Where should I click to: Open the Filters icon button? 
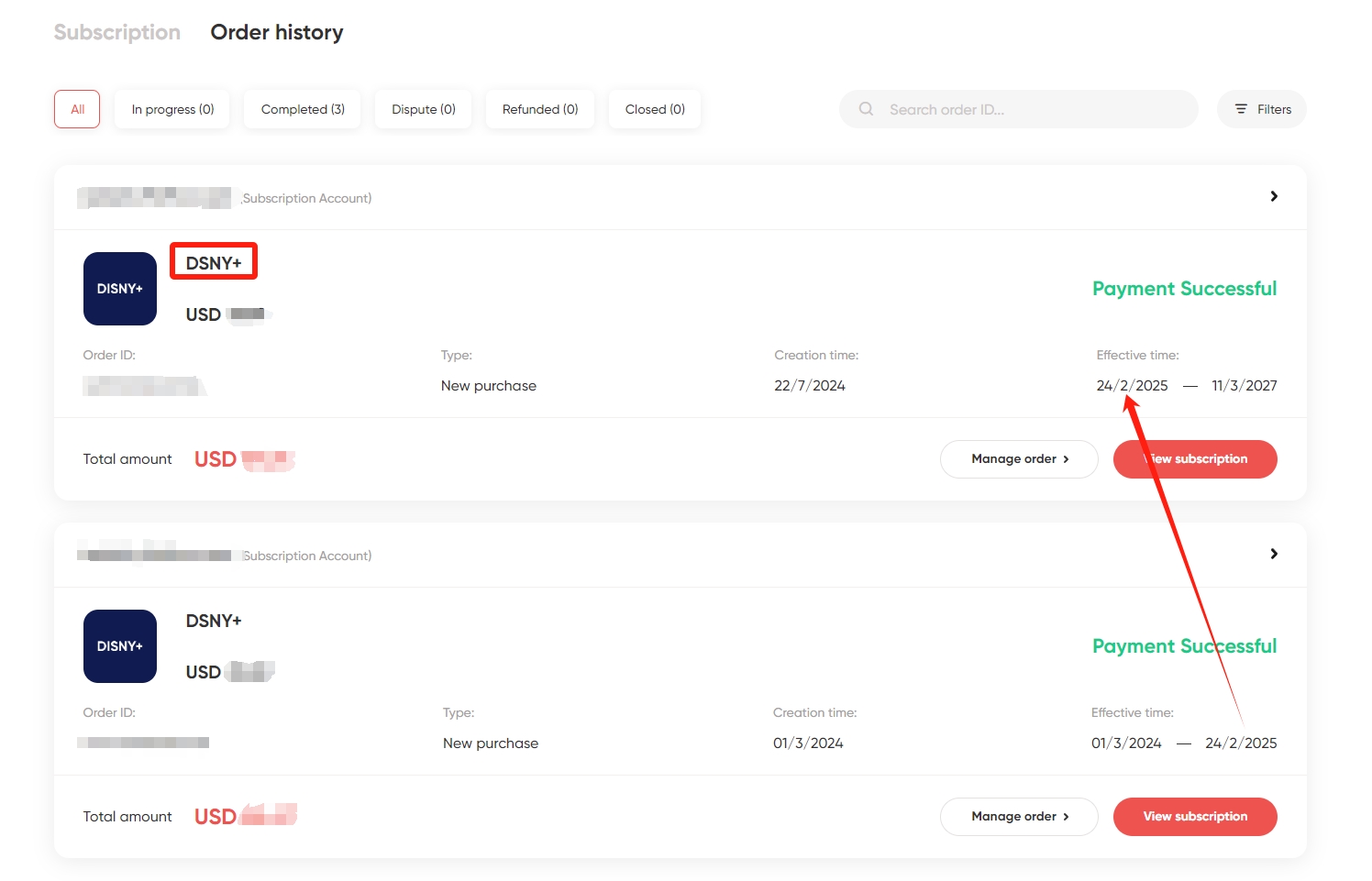(x=1262, y=109)
